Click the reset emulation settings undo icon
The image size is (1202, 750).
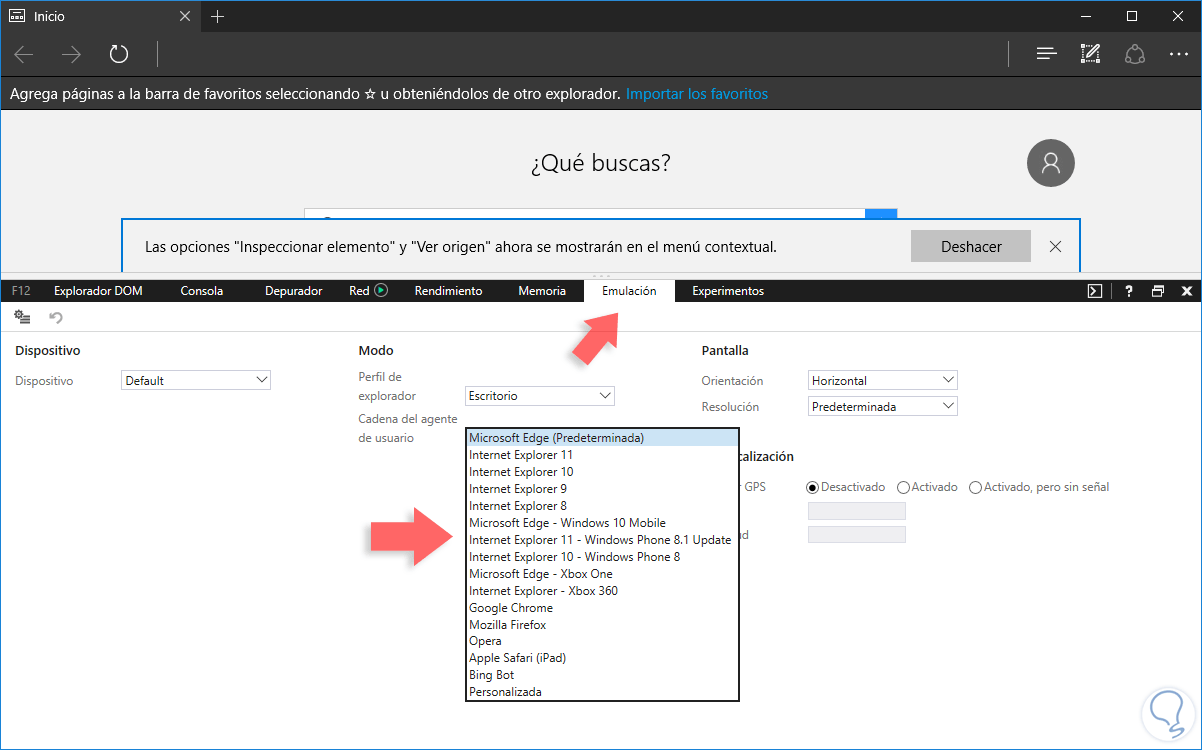(x=56, y=317)
